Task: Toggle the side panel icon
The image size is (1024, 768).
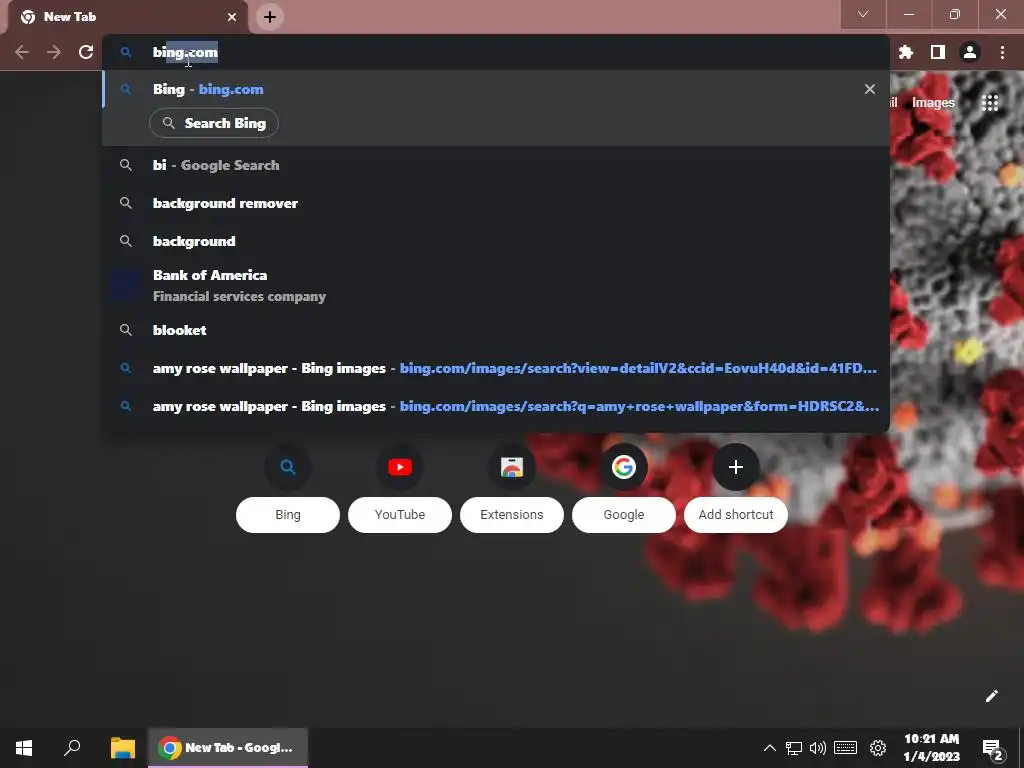Action: 938,52
